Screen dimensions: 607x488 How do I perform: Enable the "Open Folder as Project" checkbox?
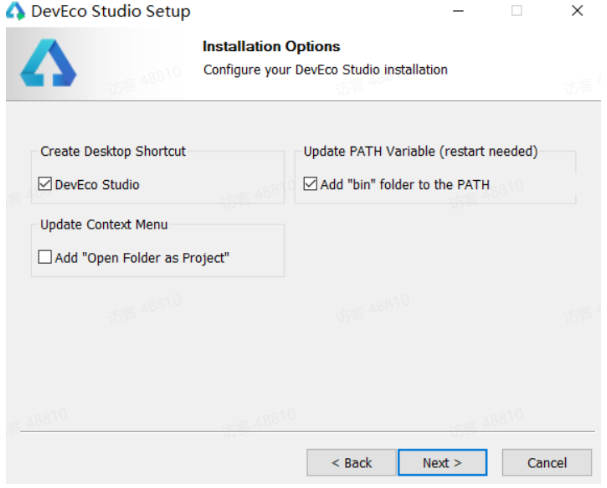coord(44,258)
